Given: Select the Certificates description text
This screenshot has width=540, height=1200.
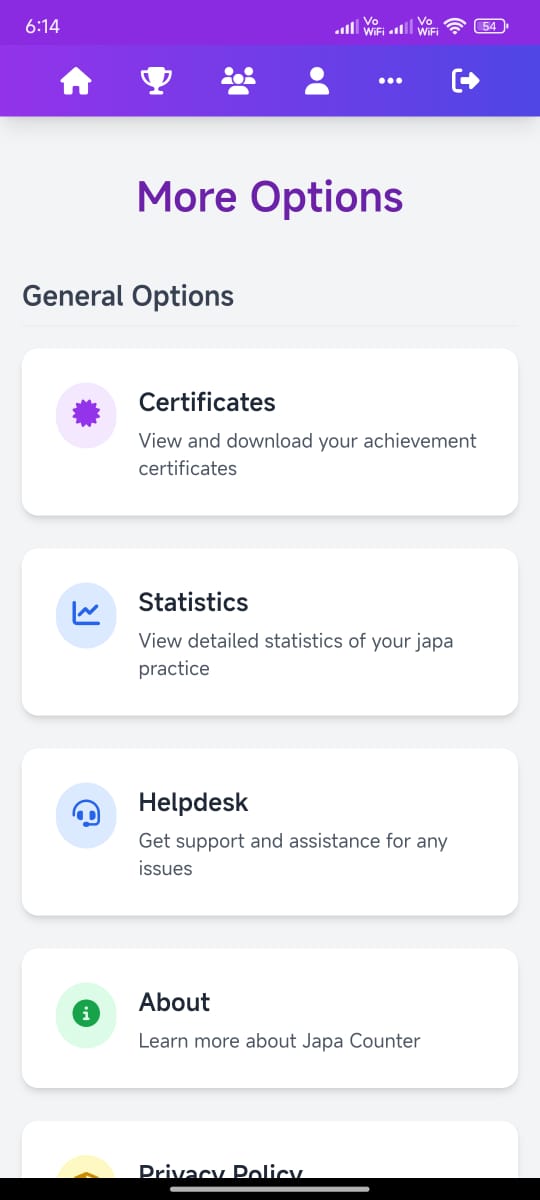Looking at the screenshot, I should [308, 454].
